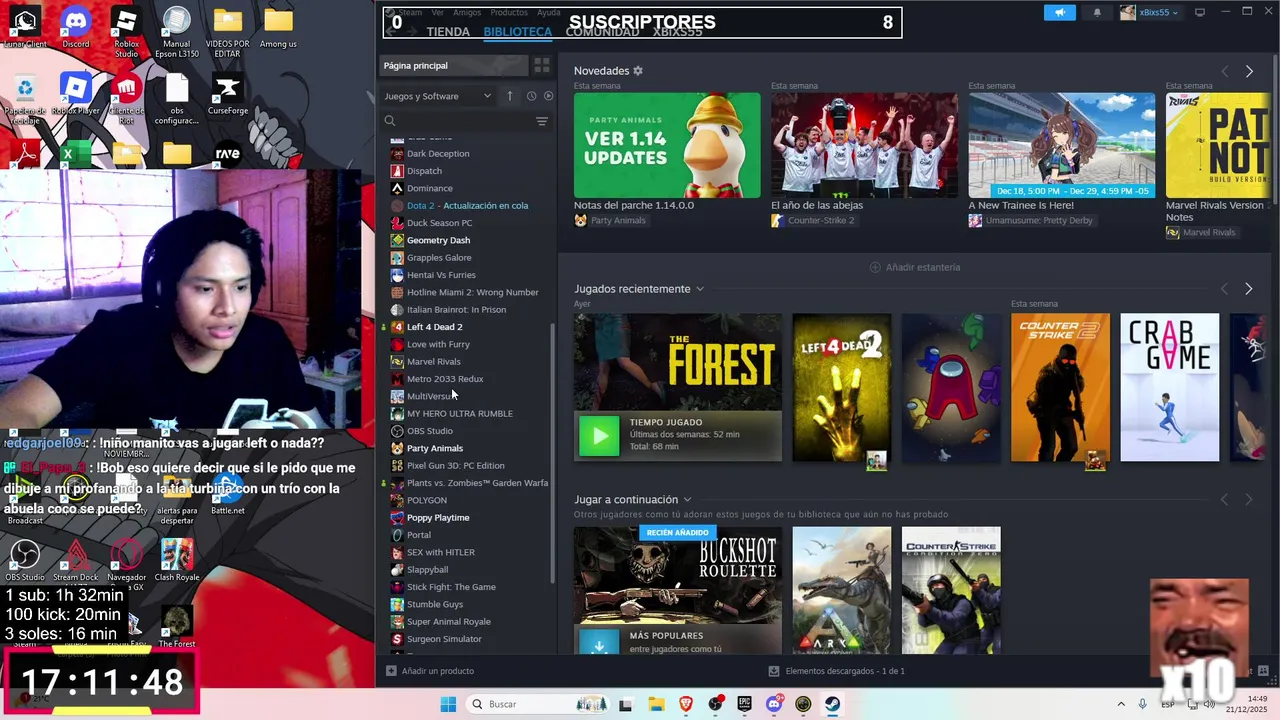Select Crab Game cover art
The width and height of the screenshot is (1280, 720).
[x=1169, y=388]
